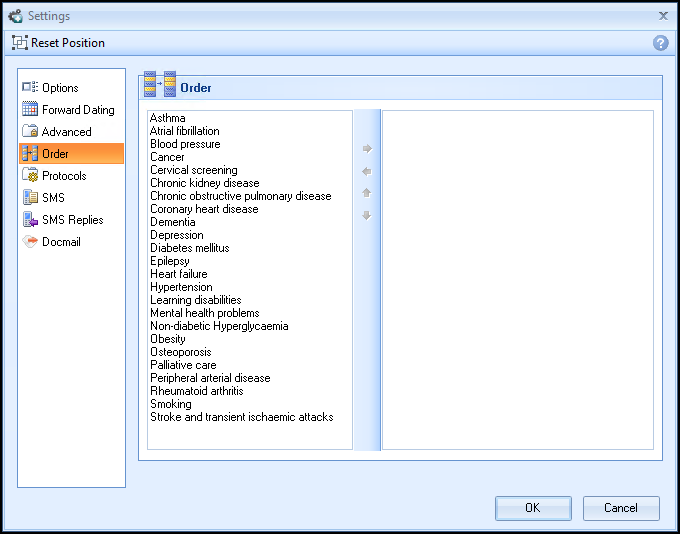Click the Docmail icon in sidebar
The width and height of the screenshot is (680, 534).
pyautogui.click(x=30, y=242)
